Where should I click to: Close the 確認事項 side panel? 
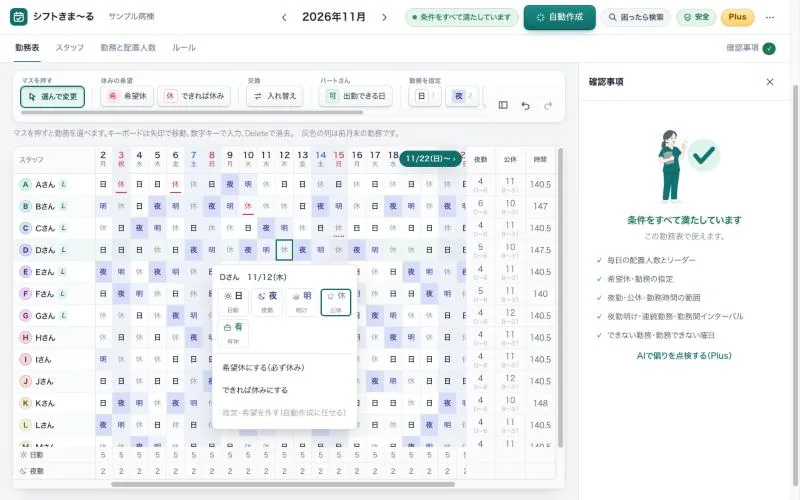770,82
